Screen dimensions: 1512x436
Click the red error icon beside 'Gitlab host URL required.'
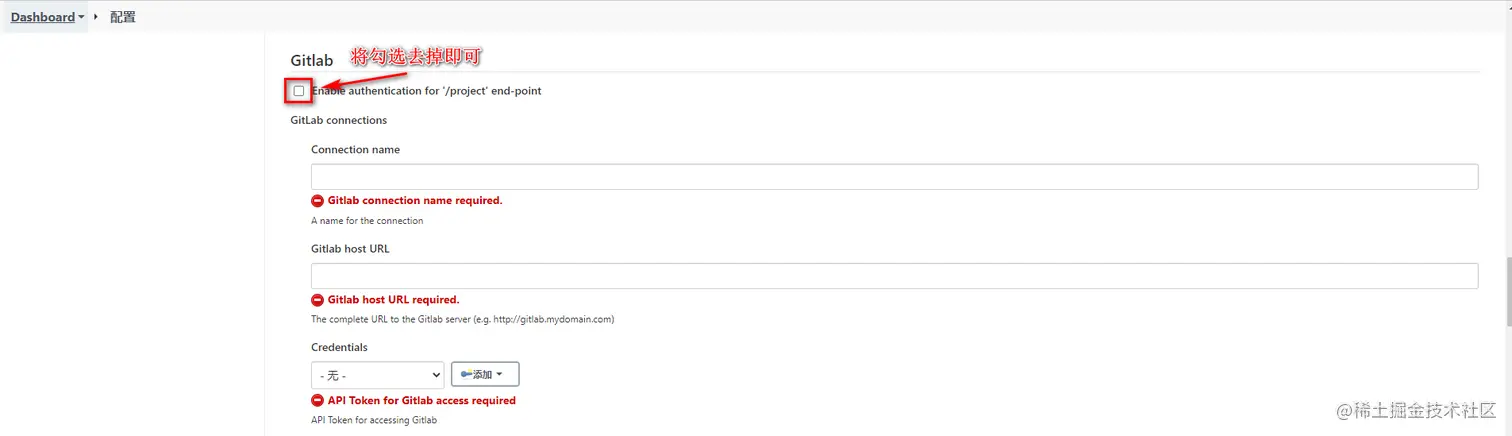318,300
